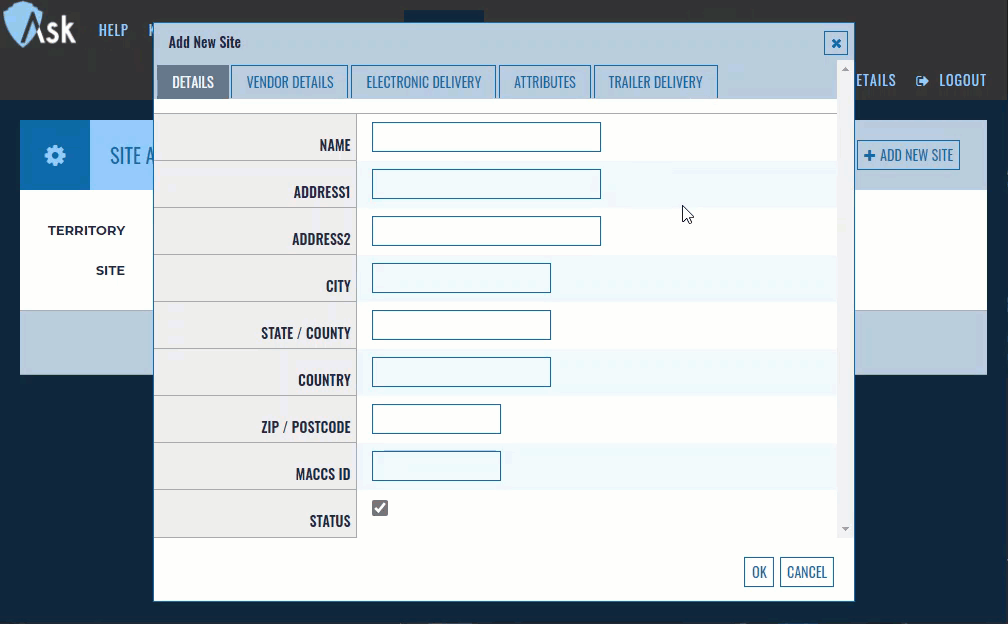The width and height of the screenshot is (1008, 624).
Task: Click the Zip / Postcode field
Action: coord(436,419)
